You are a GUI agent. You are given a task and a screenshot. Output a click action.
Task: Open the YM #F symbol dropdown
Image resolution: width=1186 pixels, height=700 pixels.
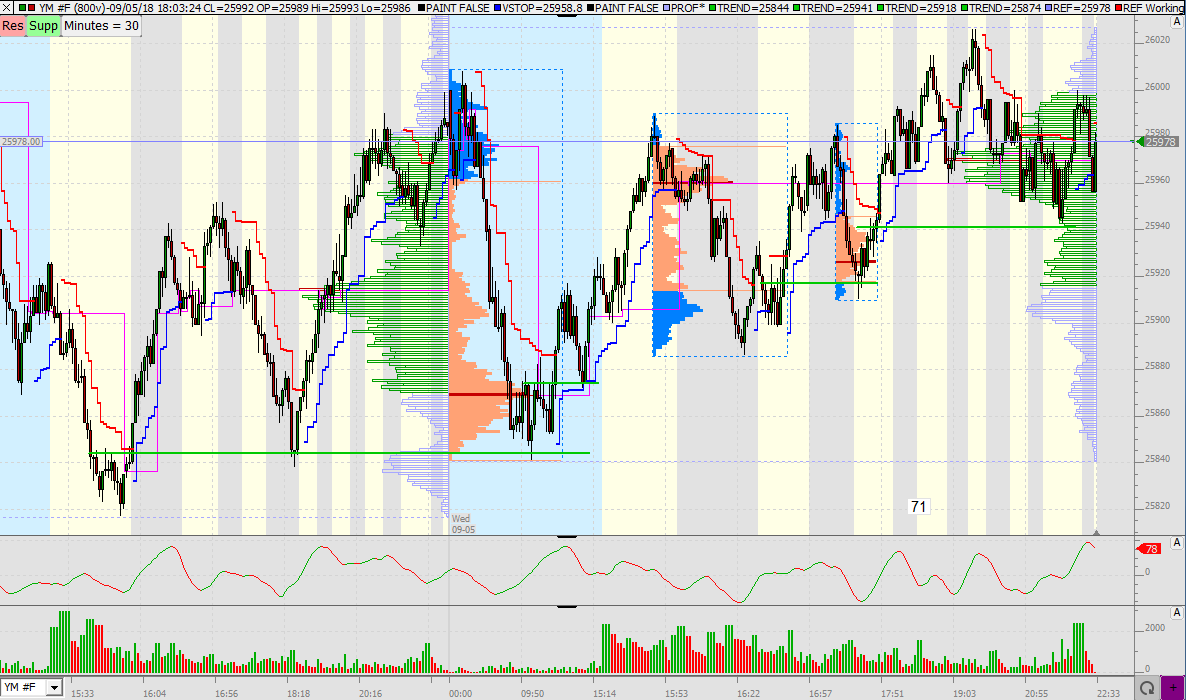(54, 688)
